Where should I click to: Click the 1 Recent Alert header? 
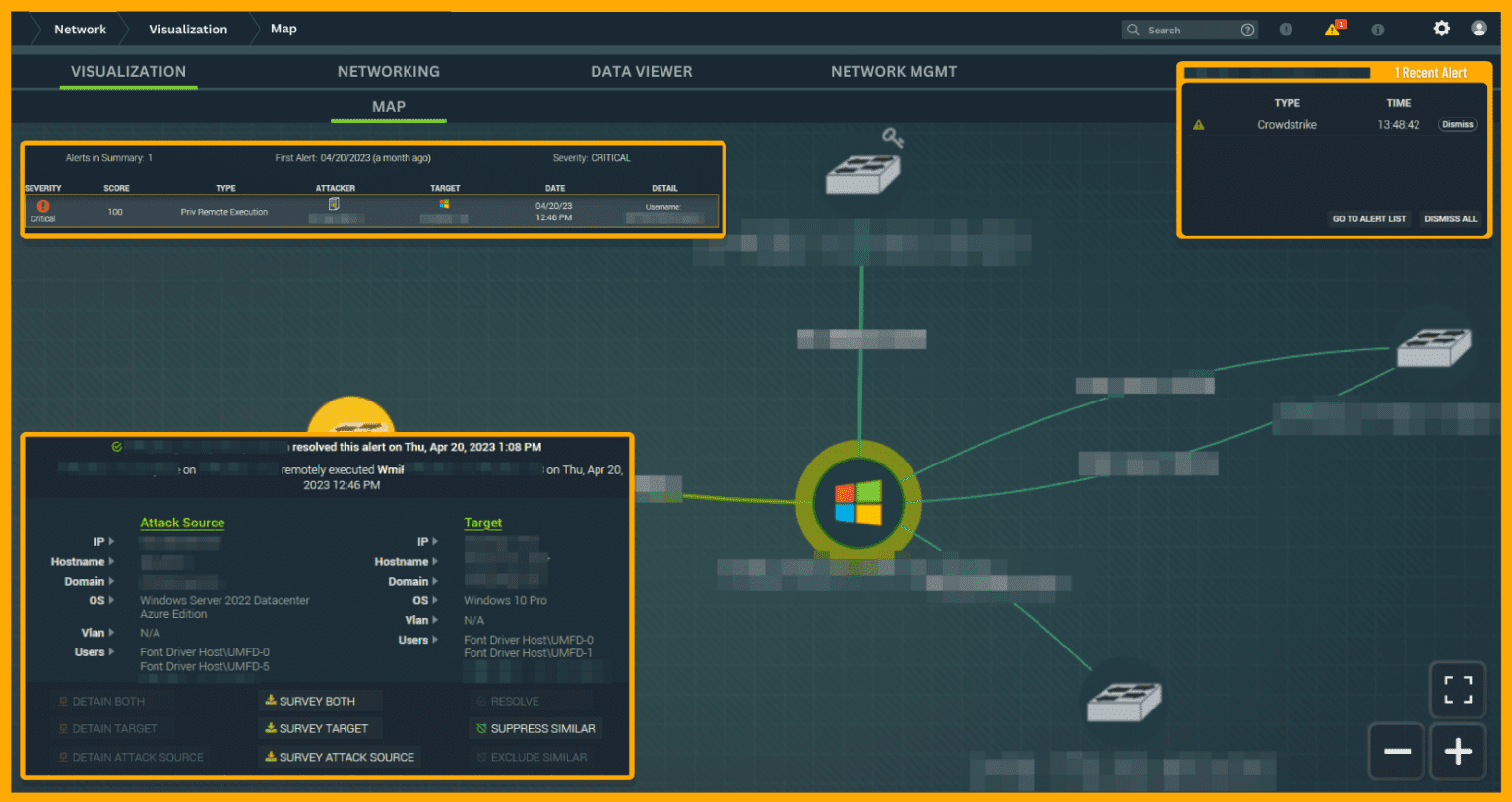(1430, 73)
